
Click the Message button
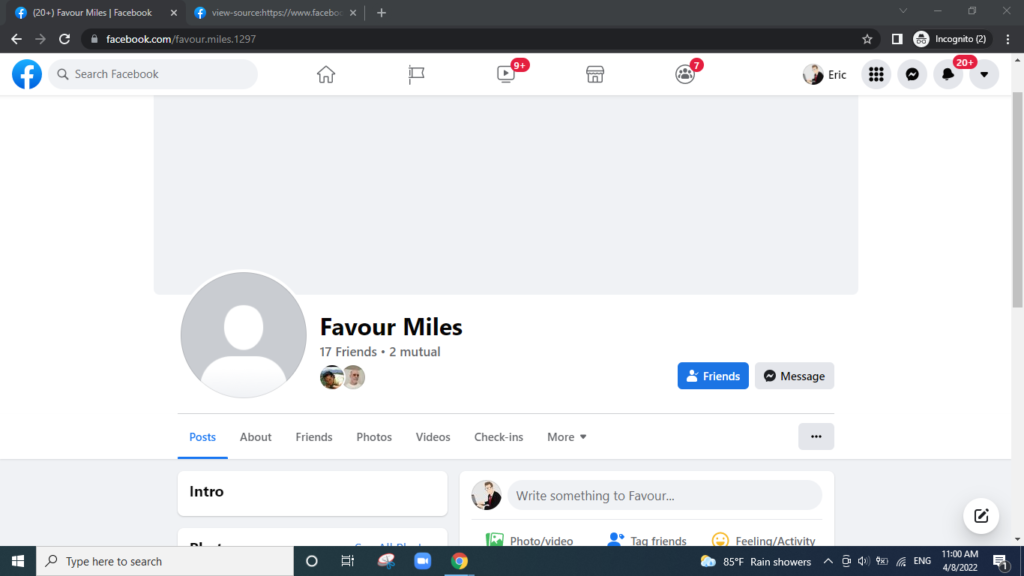[x=794, y=376]
